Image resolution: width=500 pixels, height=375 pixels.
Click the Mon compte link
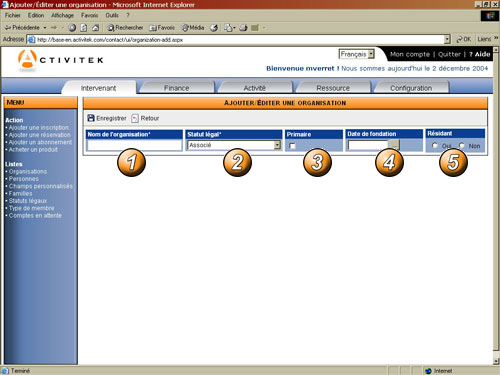410,54
